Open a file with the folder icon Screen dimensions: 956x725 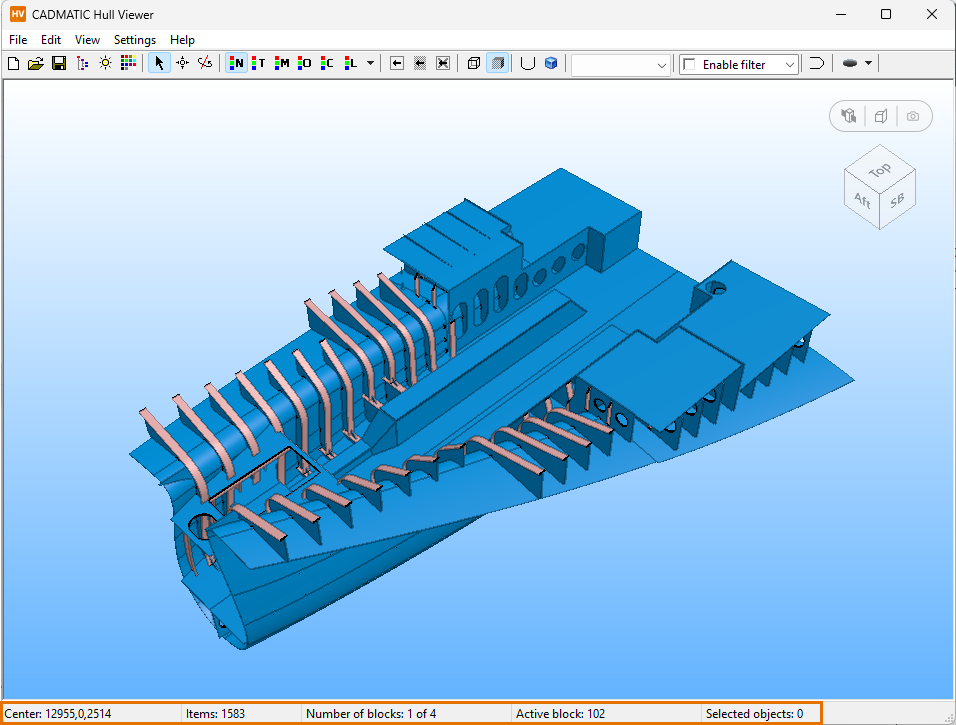36,63
